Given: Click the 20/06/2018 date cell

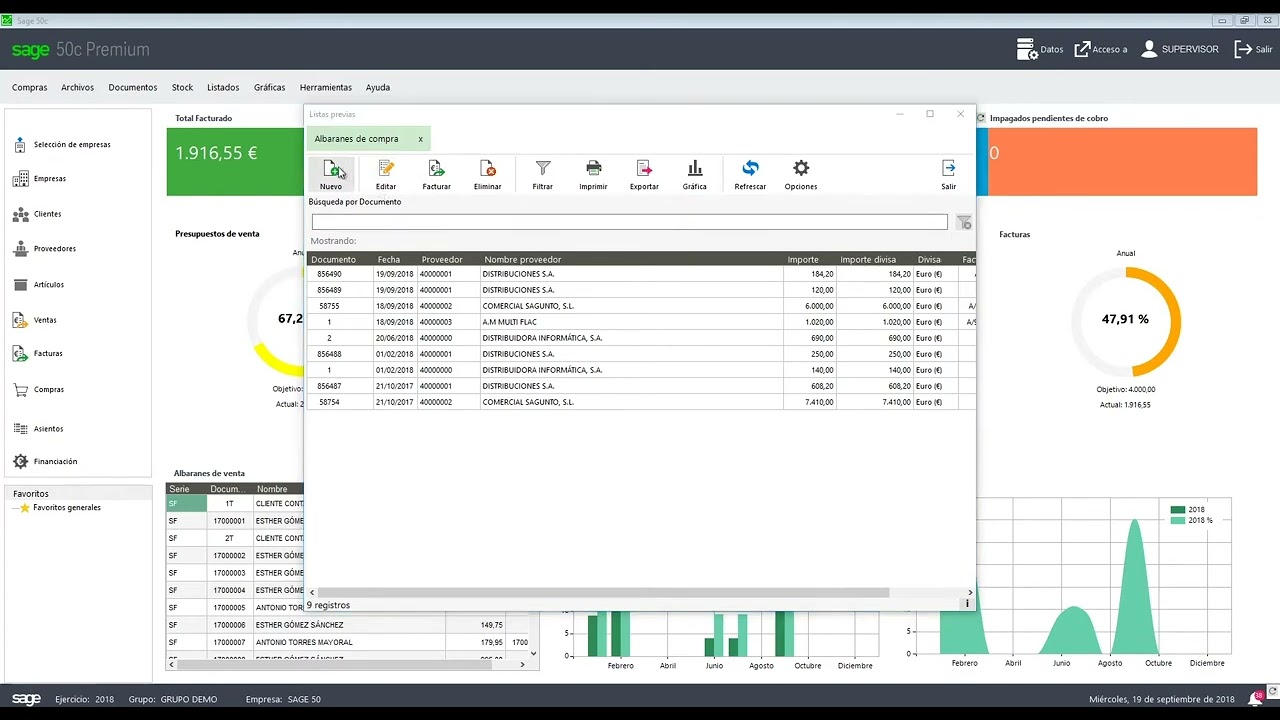Looking at the screenshot, I should [395, 338].
